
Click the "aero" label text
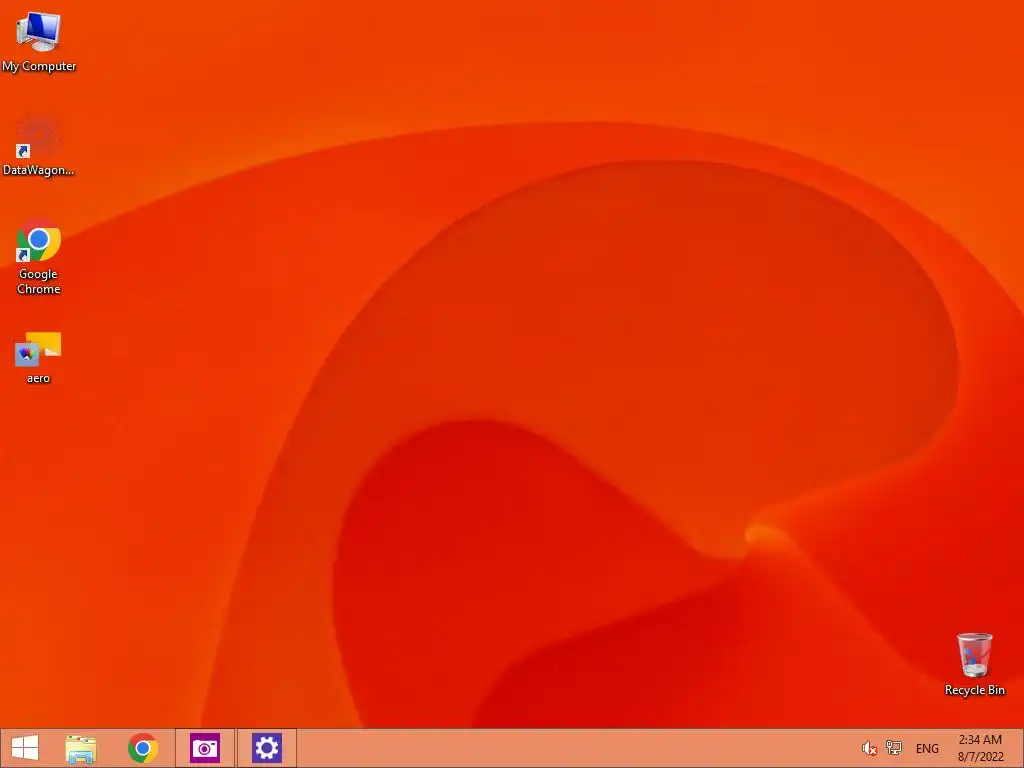[x=39, y=378]
